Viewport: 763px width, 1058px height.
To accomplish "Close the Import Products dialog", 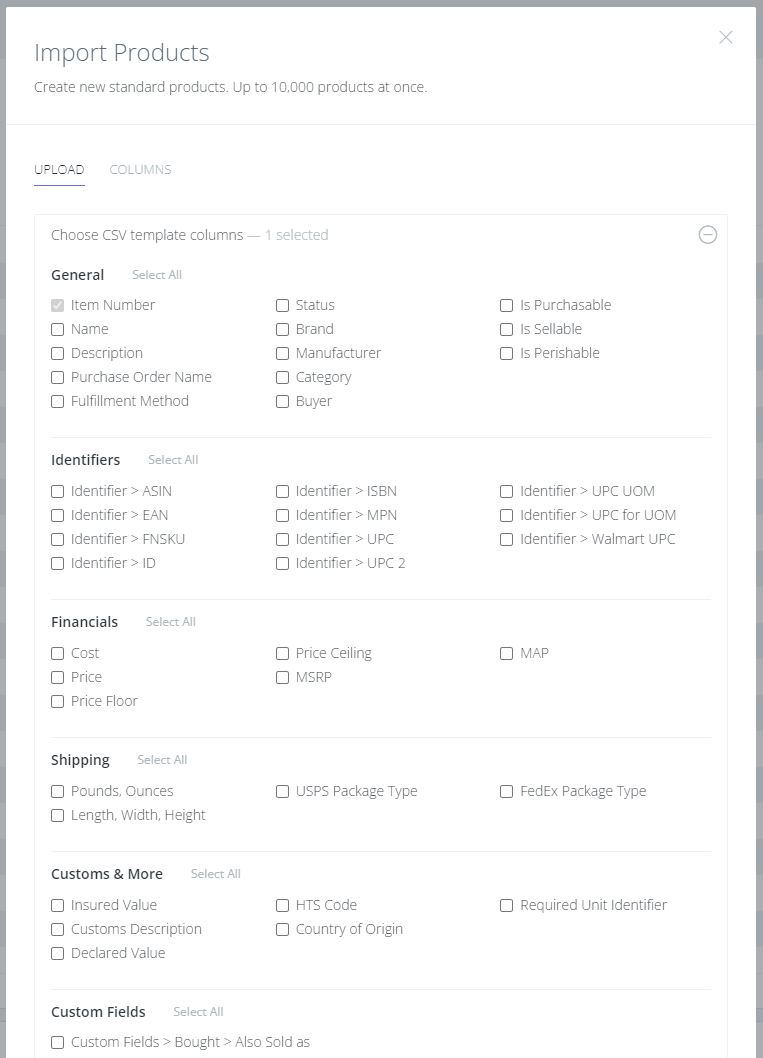I will pyautogui.click(x=726, y=38).
